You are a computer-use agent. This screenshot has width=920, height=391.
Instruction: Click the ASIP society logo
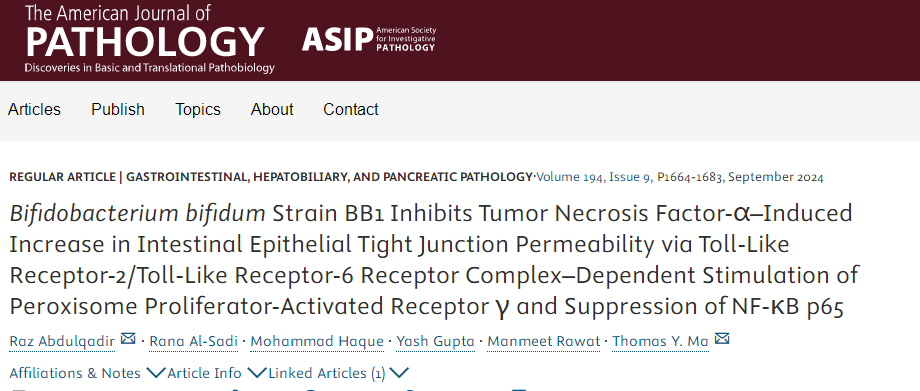coord(369,39)
